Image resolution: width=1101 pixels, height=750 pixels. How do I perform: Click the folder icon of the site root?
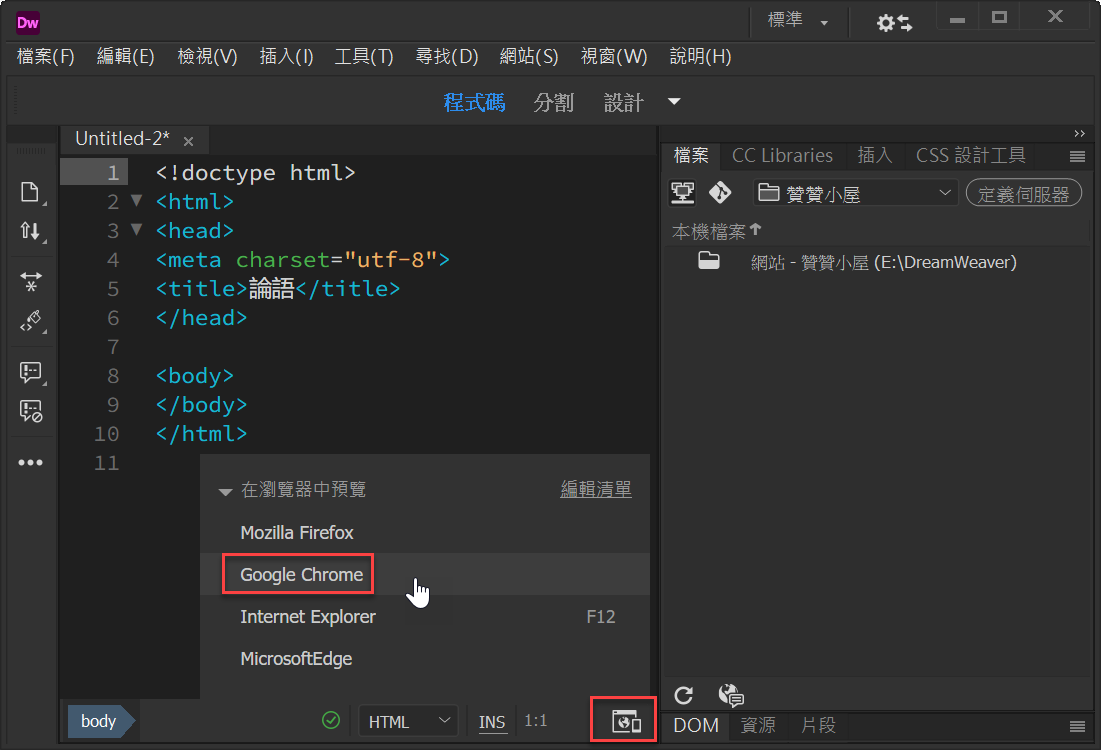click(708, 261)
